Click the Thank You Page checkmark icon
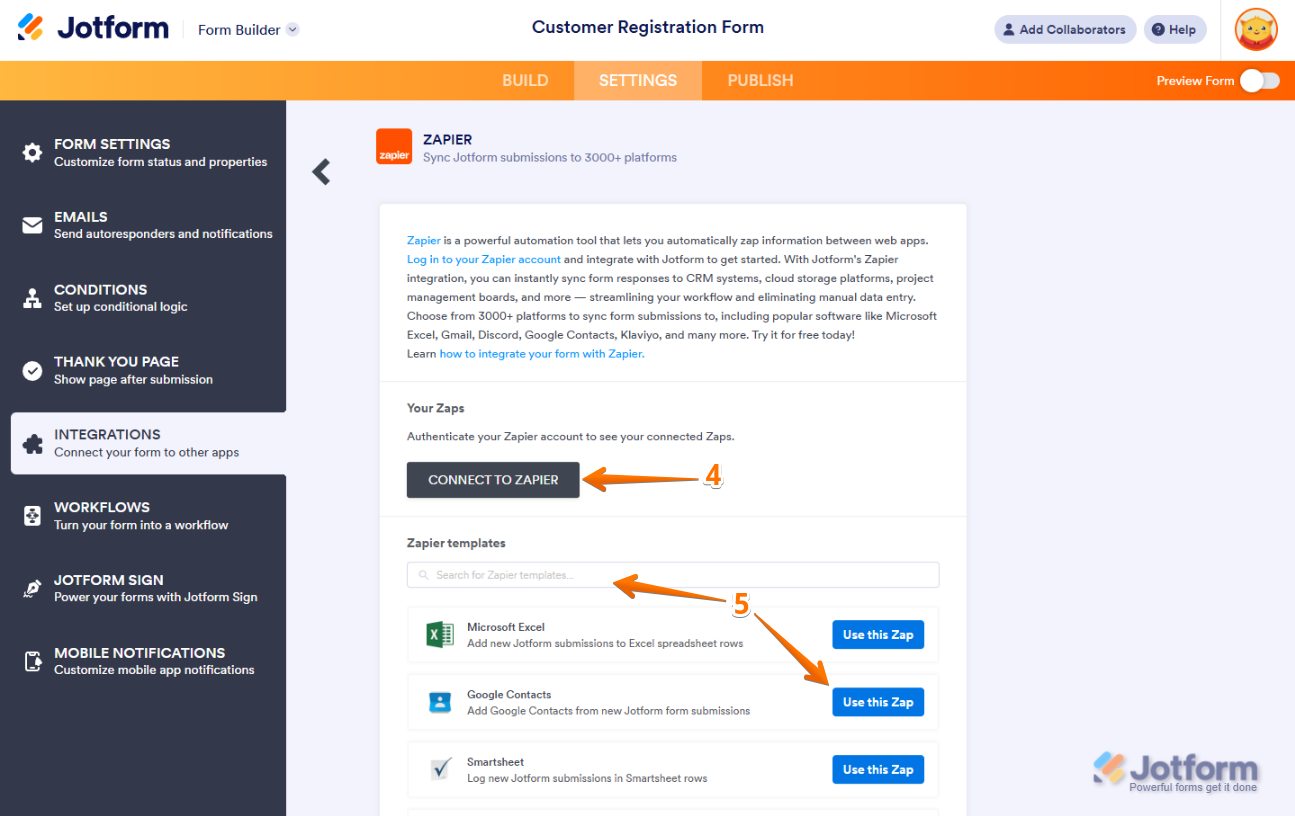 [33, 371]
